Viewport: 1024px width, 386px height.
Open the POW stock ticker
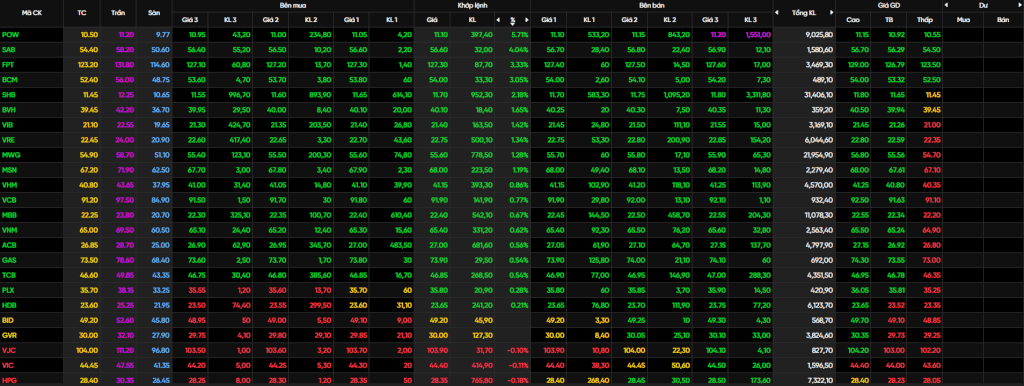[x=10, y=35]
